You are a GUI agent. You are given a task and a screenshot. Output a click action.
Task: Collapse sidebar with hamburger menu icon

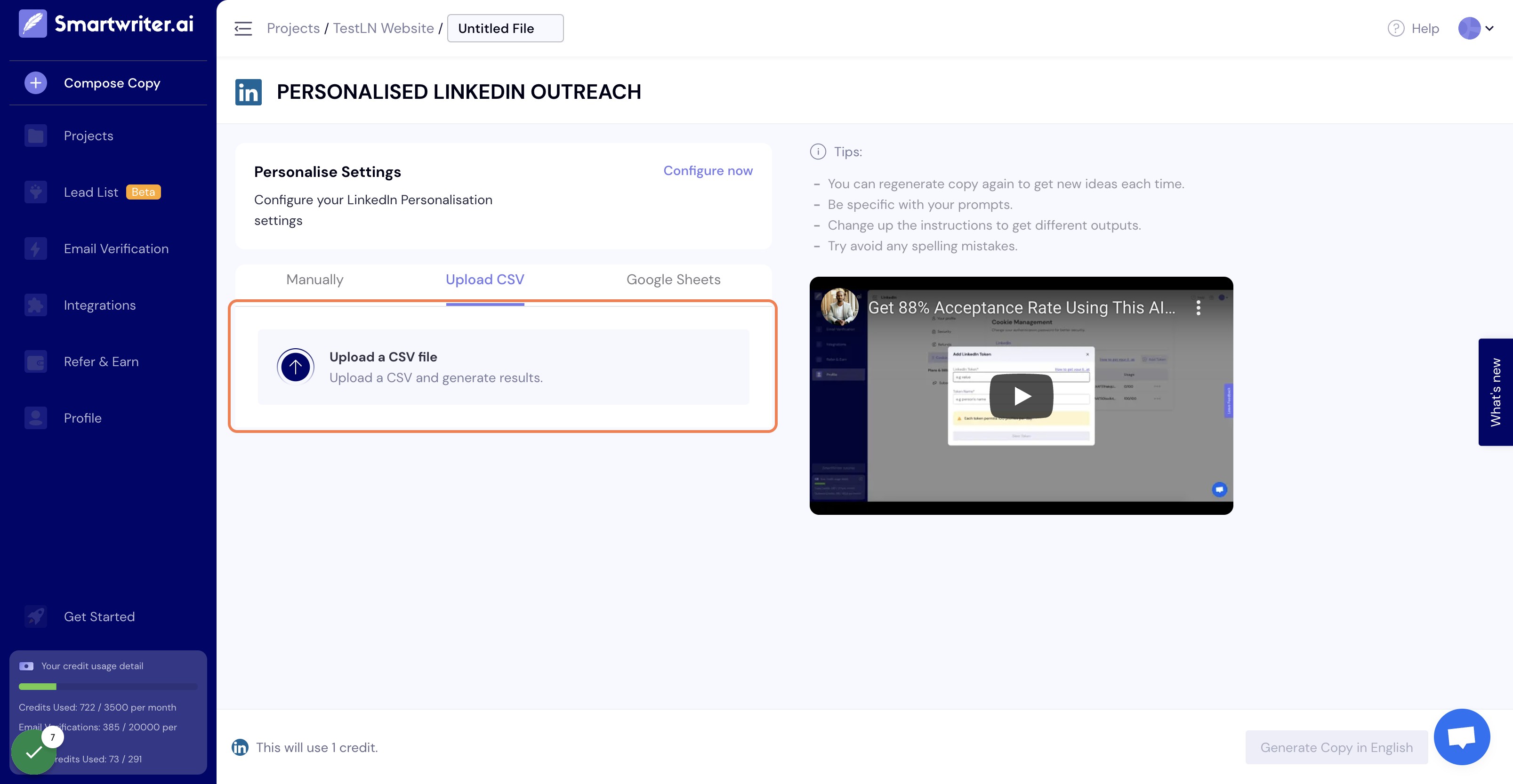243,28
